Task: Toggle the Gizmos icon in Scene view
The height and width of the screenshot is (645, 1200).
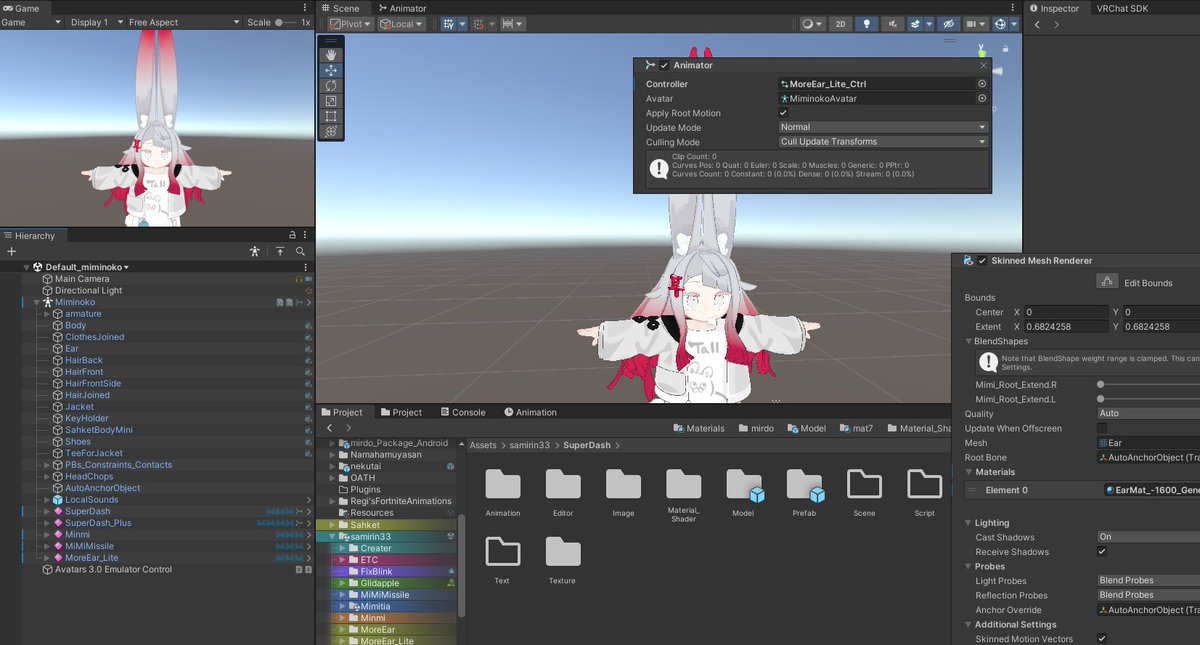Action: coord(1001,24)
